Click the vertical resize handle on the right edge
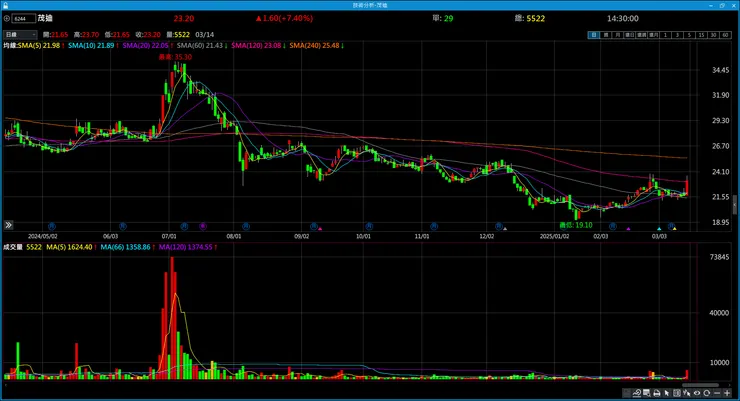The width and height of the screenshot is (740, 401). click(735, 205)
